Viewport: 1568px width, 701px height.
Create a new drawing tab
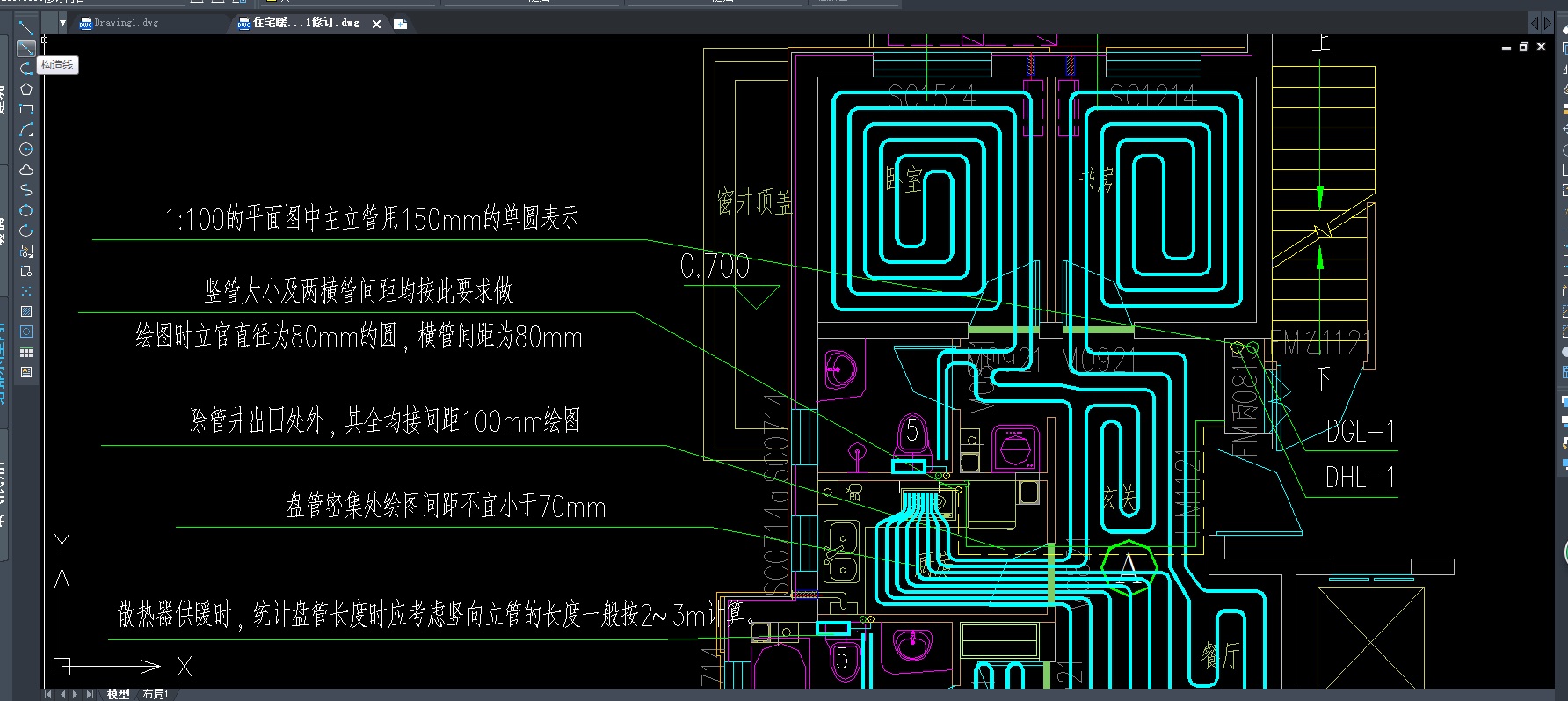[x=401, y=24]
